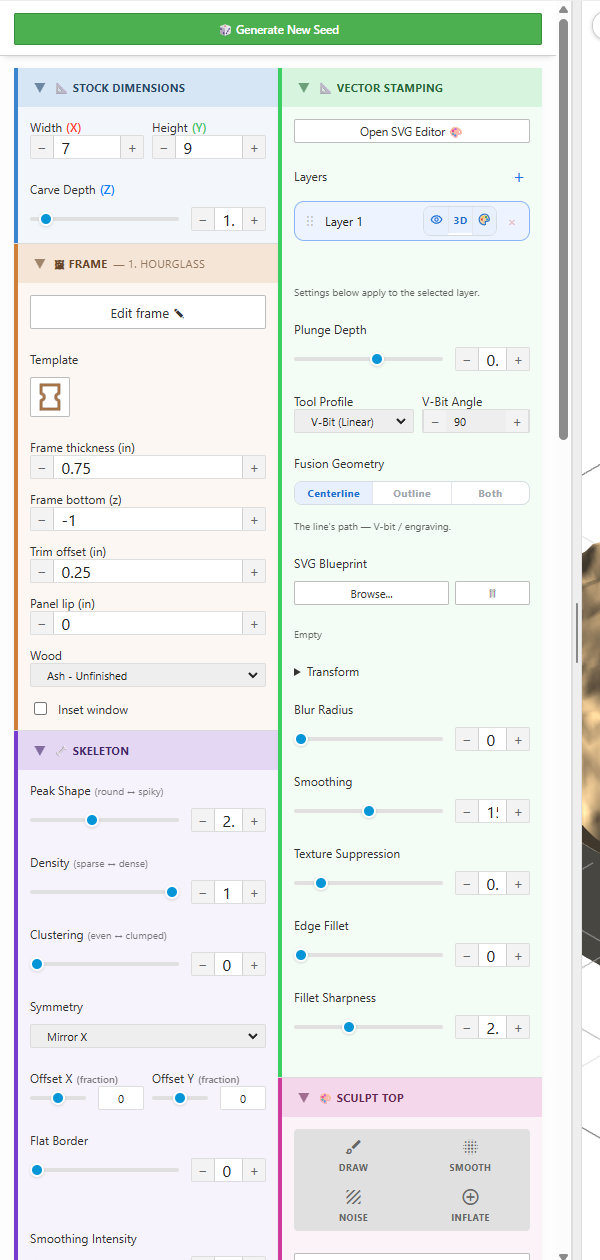Decrease Smoothing with minus button
The width and height of the screenshot is (600, 1260).
[x=466, y=811]
